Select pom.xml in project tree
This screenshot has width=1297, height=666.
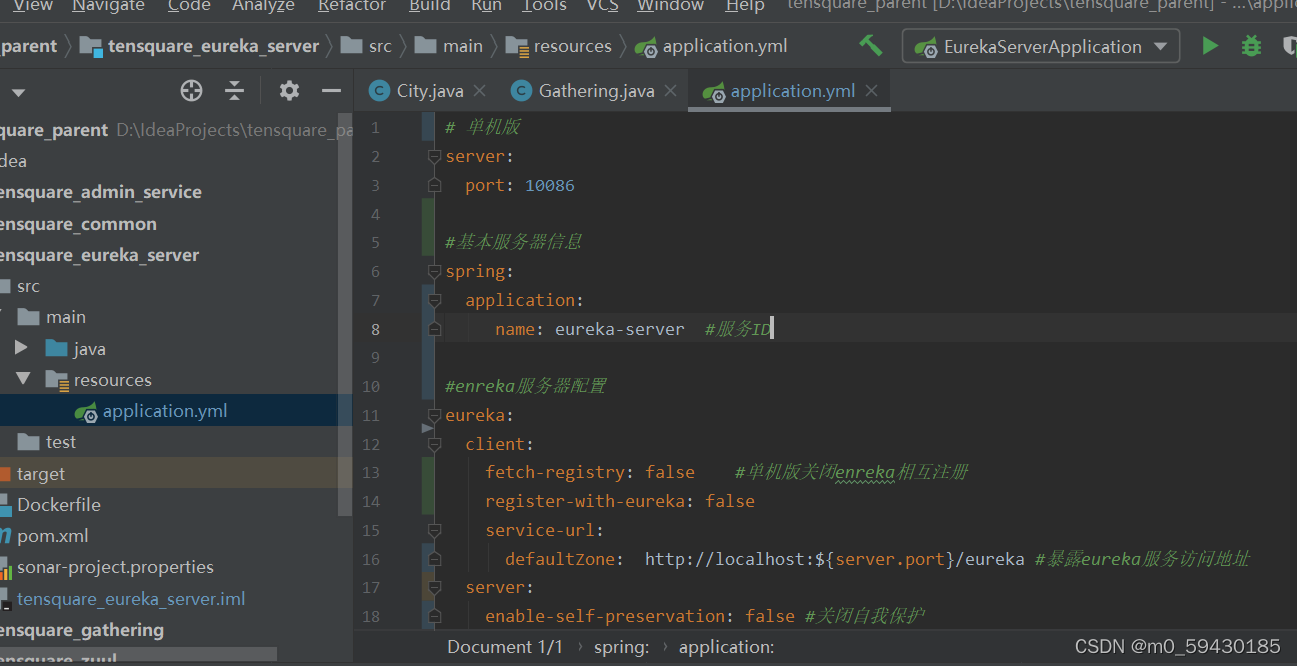click(x=45, y=536)
